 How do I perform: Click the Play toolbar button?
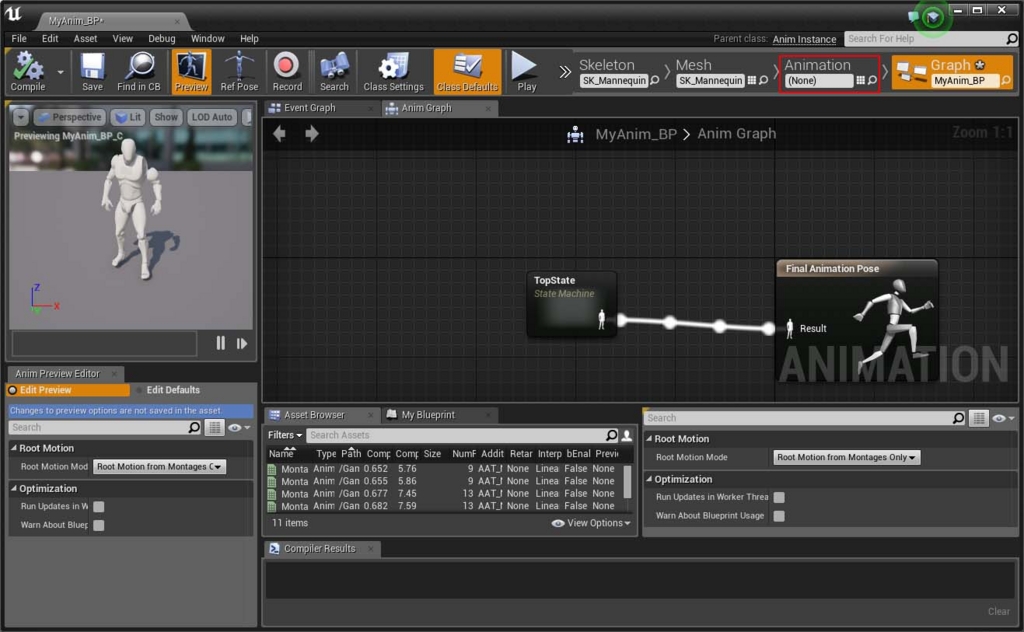(x=525, y=72)
